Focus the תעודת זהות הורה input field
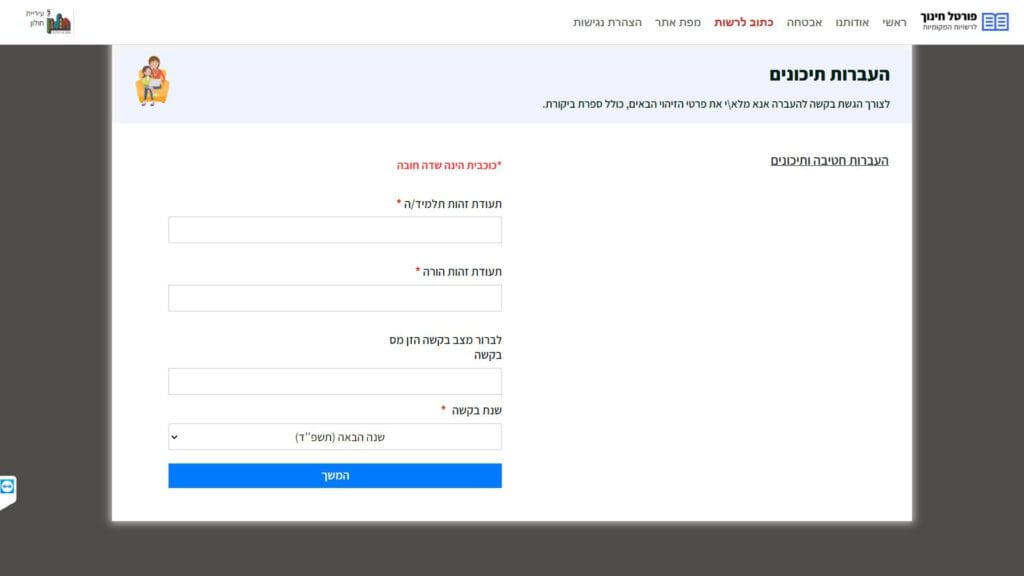Screen dimensions: 1024x576 tap(335, 298)
